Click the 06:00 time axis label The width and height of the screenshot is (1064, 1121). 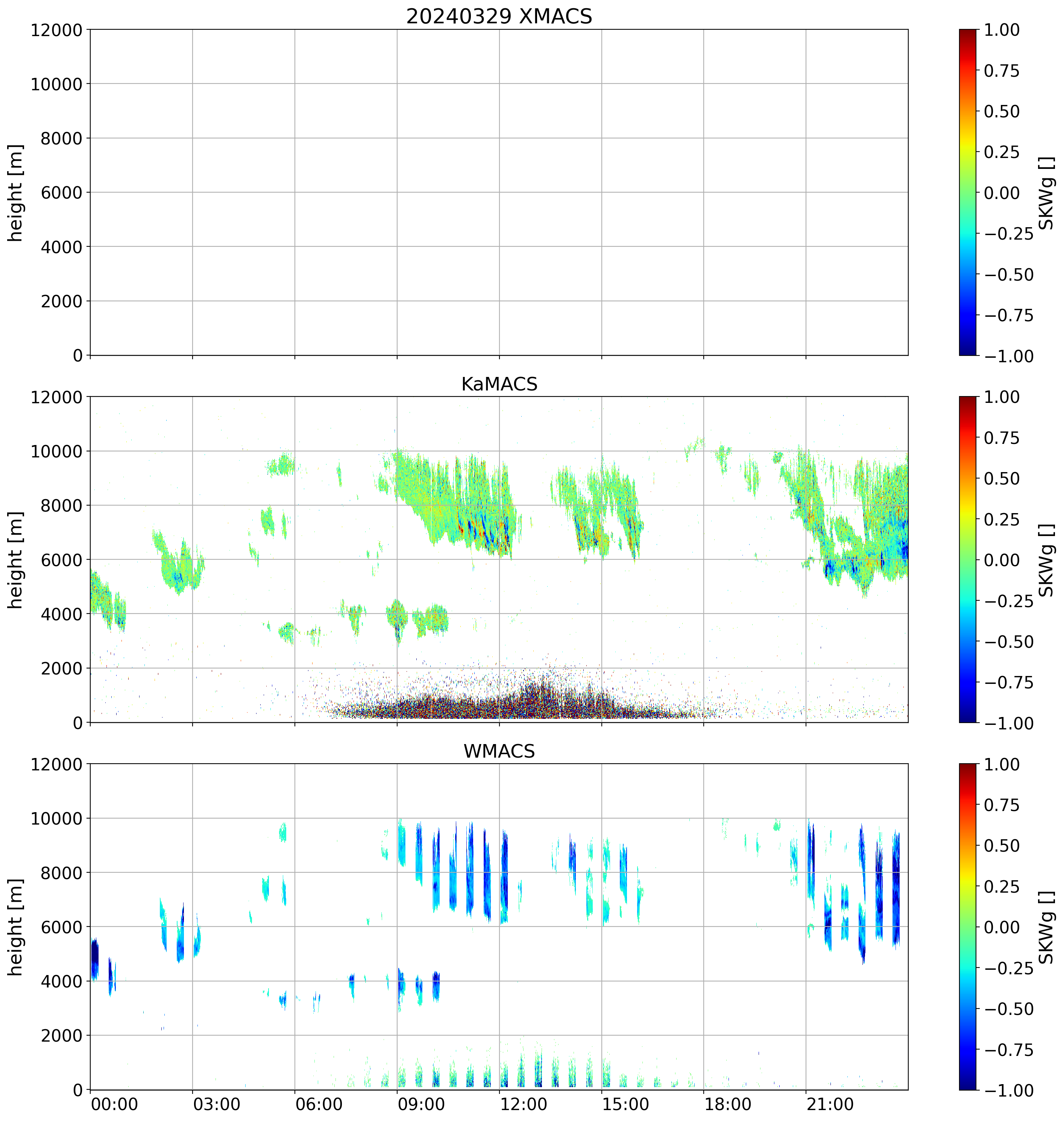click(319, 1104)
